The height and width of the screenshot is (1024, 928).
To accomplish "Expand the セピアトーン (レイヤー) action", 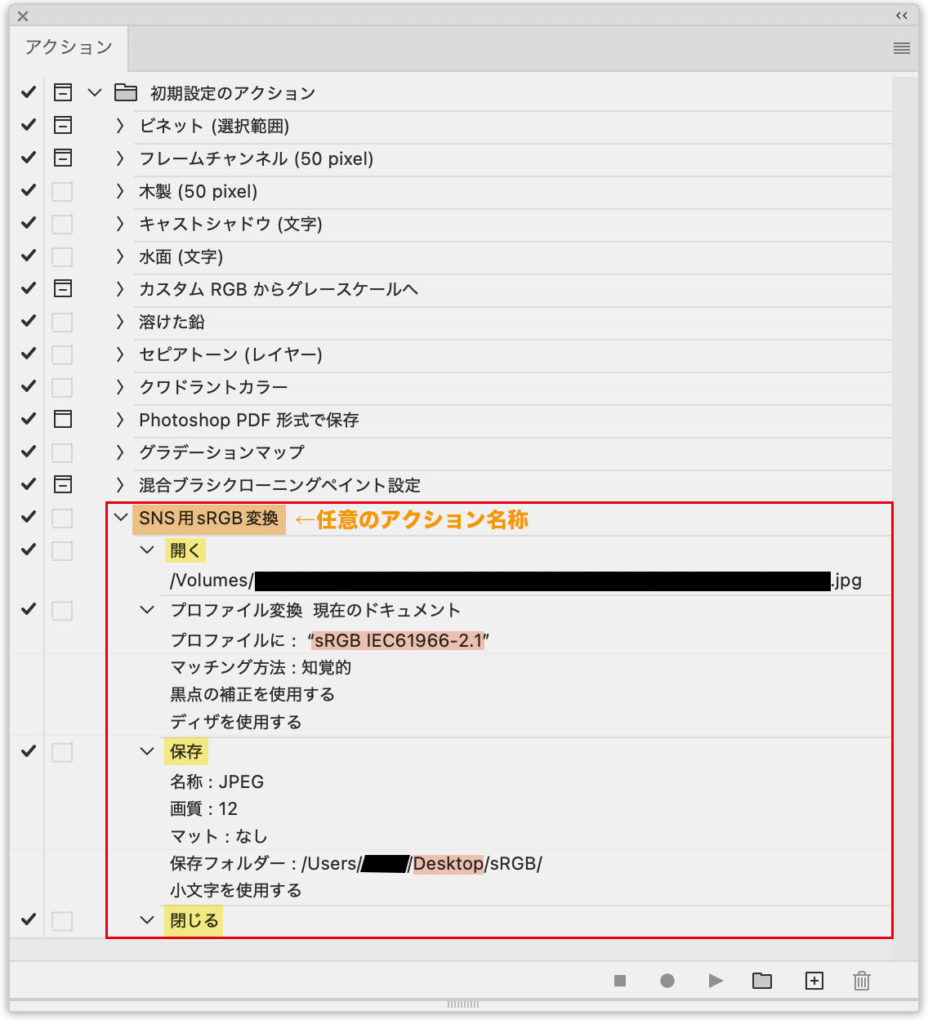I will point(120,355).
